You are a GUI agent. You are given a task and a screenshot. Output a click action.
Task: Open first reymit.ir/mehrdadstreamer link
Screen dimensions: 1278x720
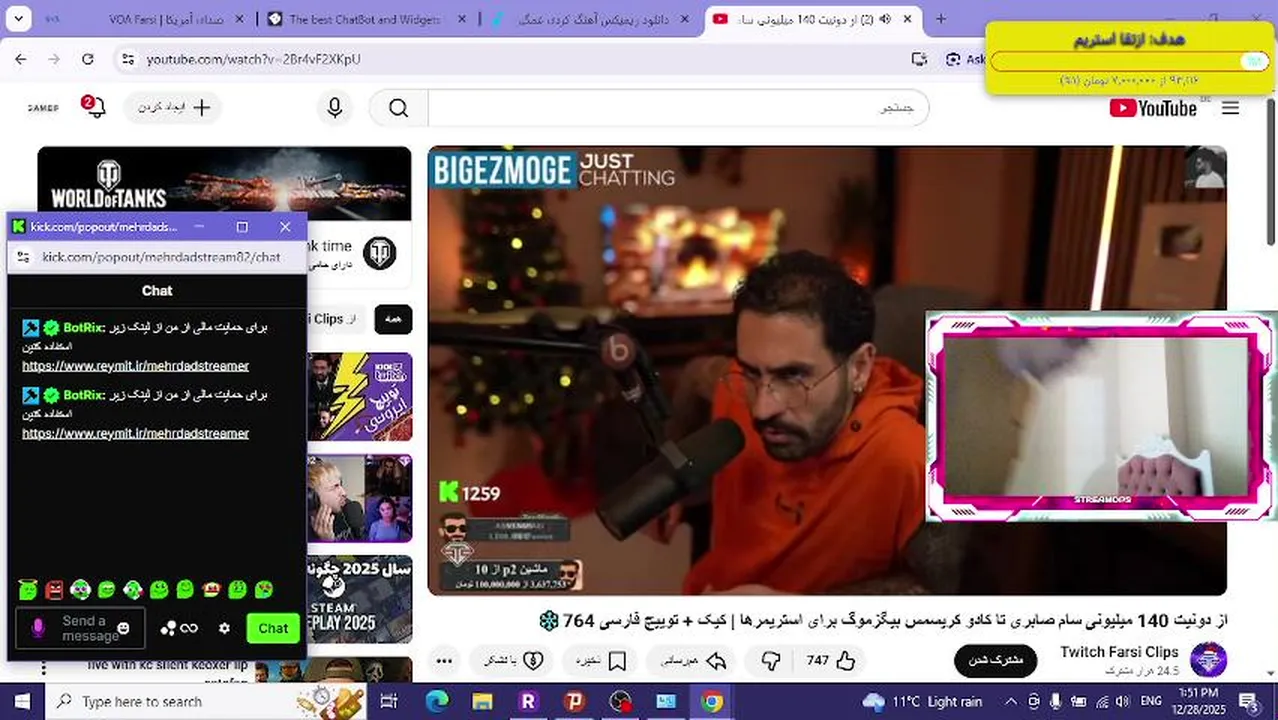click(135, 366)
